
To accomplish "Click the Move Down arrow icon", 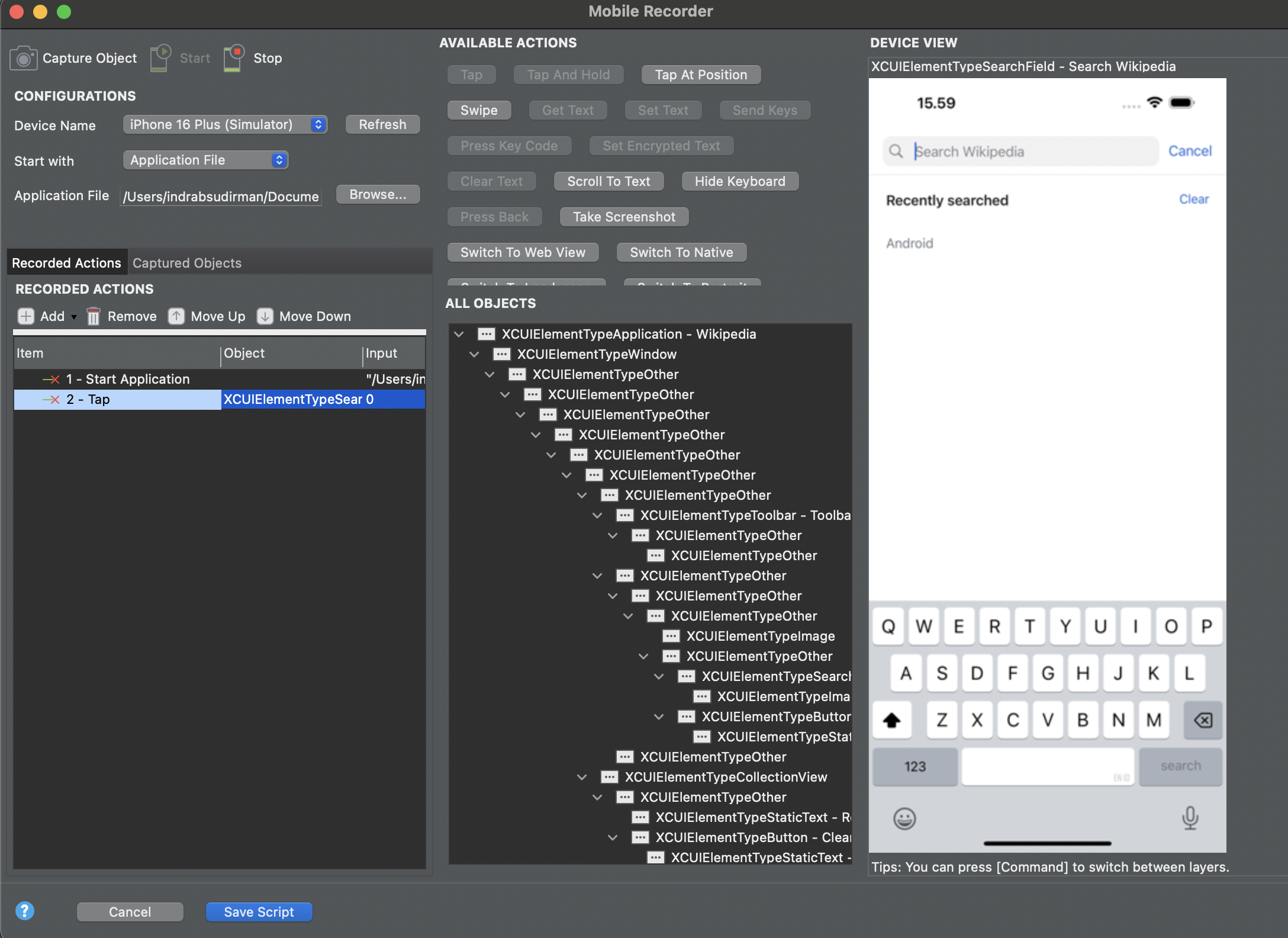I will click(265, 316).
